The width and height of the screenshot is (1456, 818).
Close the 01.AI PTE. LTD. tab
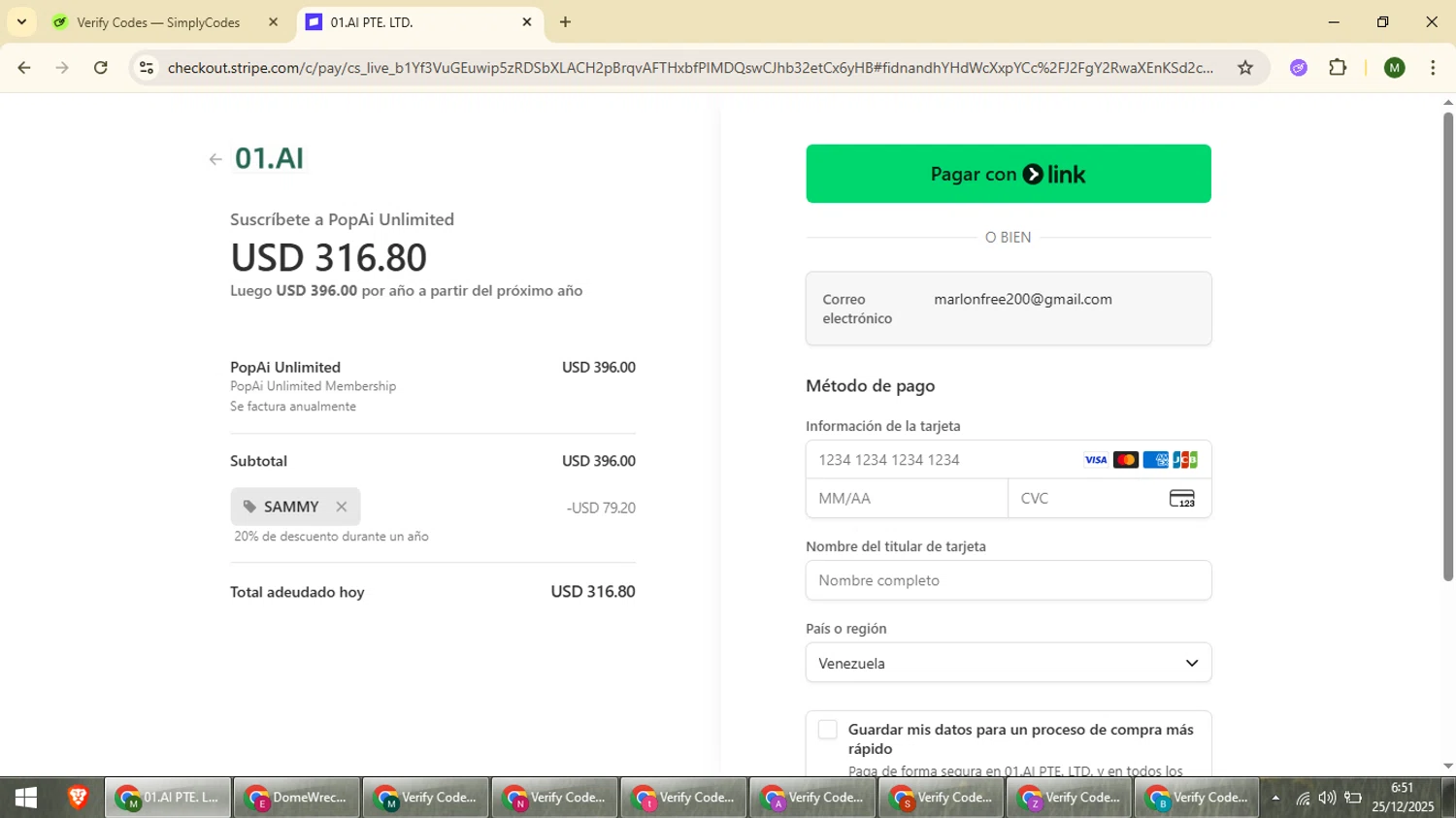click(x=527, y=21)
